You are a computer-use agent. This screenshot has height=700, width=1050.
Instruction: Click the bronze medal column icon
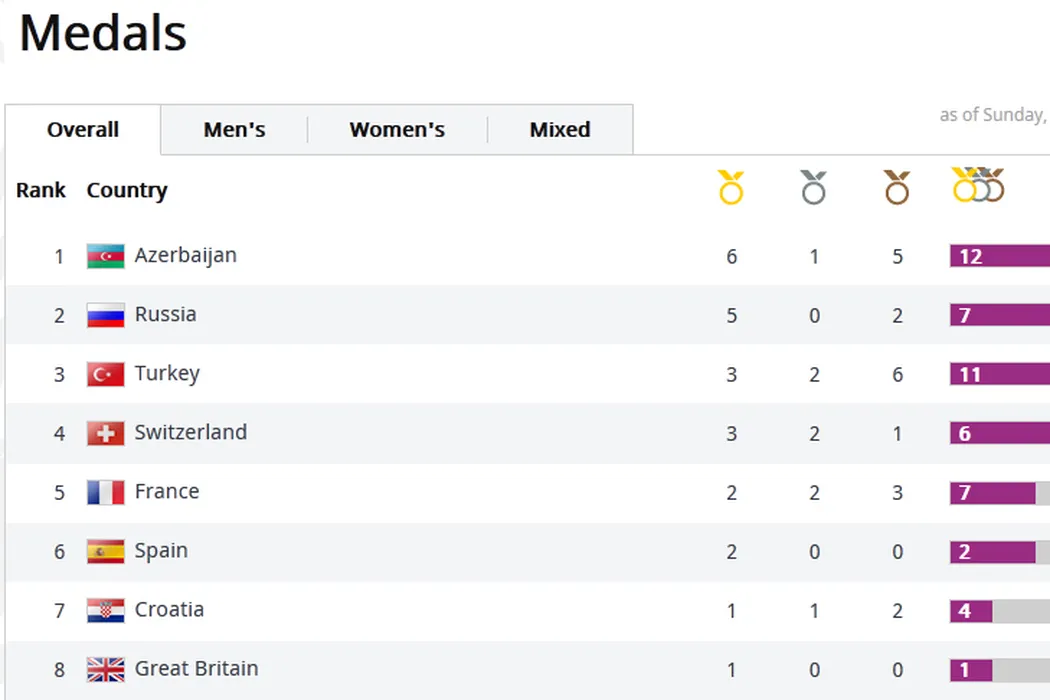[x=897, y=187]
